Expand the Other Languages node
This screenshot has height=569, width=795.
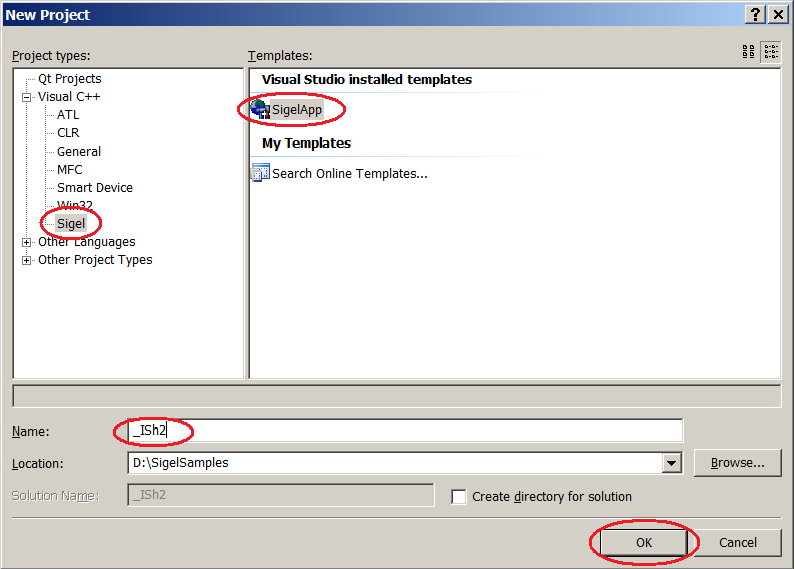pos(27,242)
